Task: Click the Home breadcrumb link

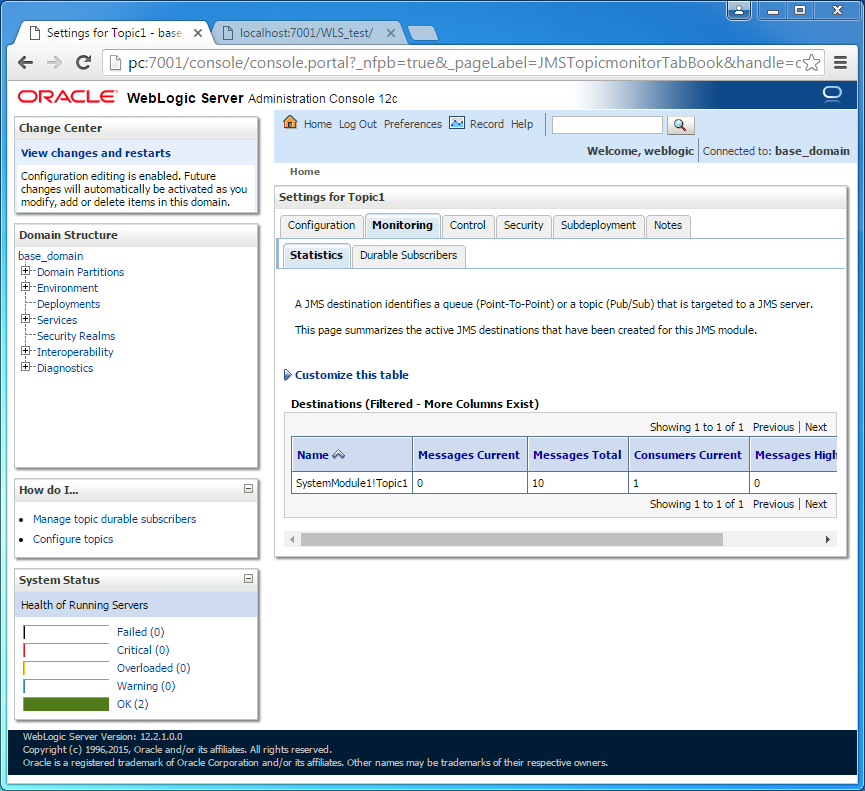Action: pyautogui.click(x=305, y=172)
